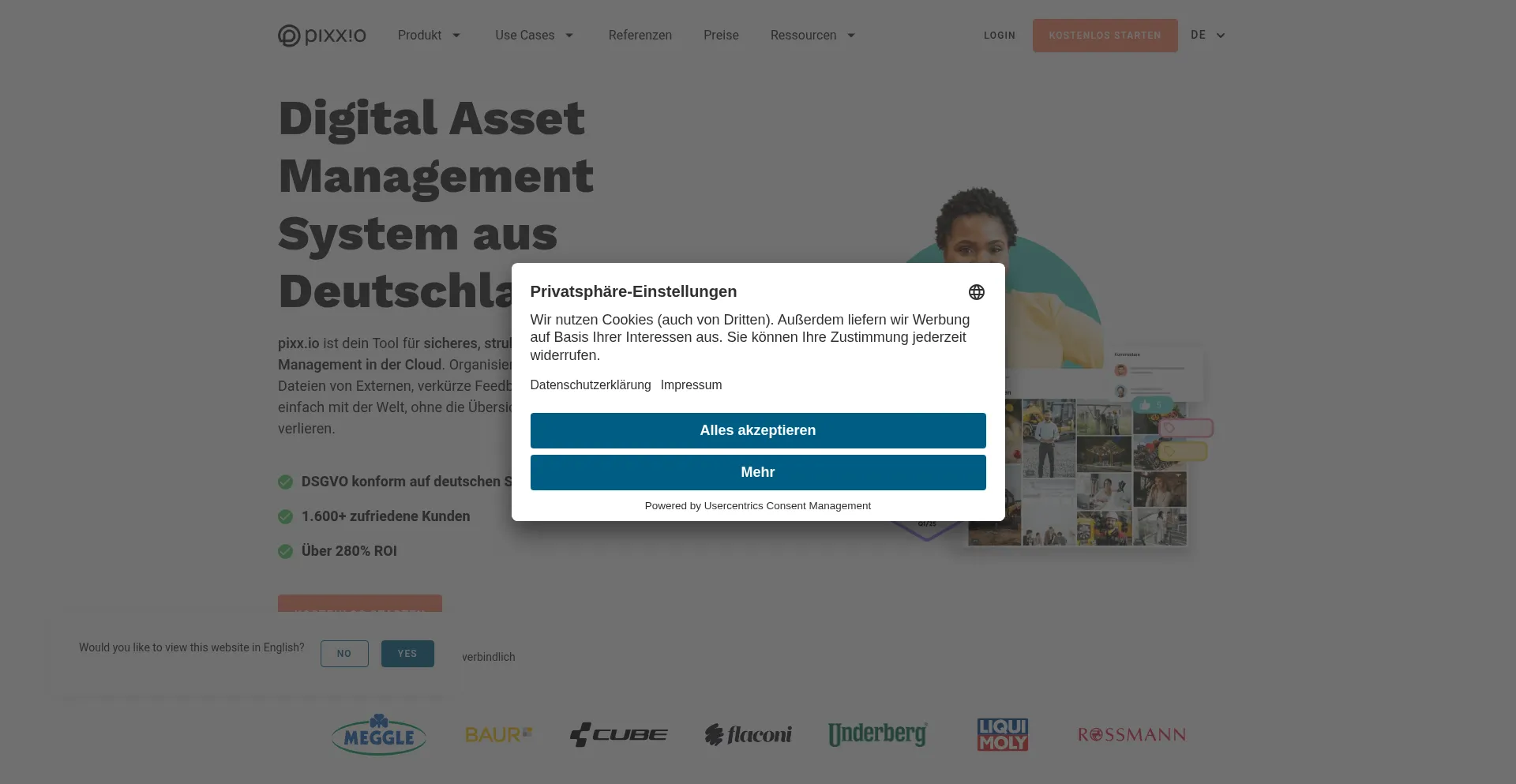This screenshot has height=784, width=1516.
Task: Click the Liqui Moly logo
Action: click(1003, 734)
